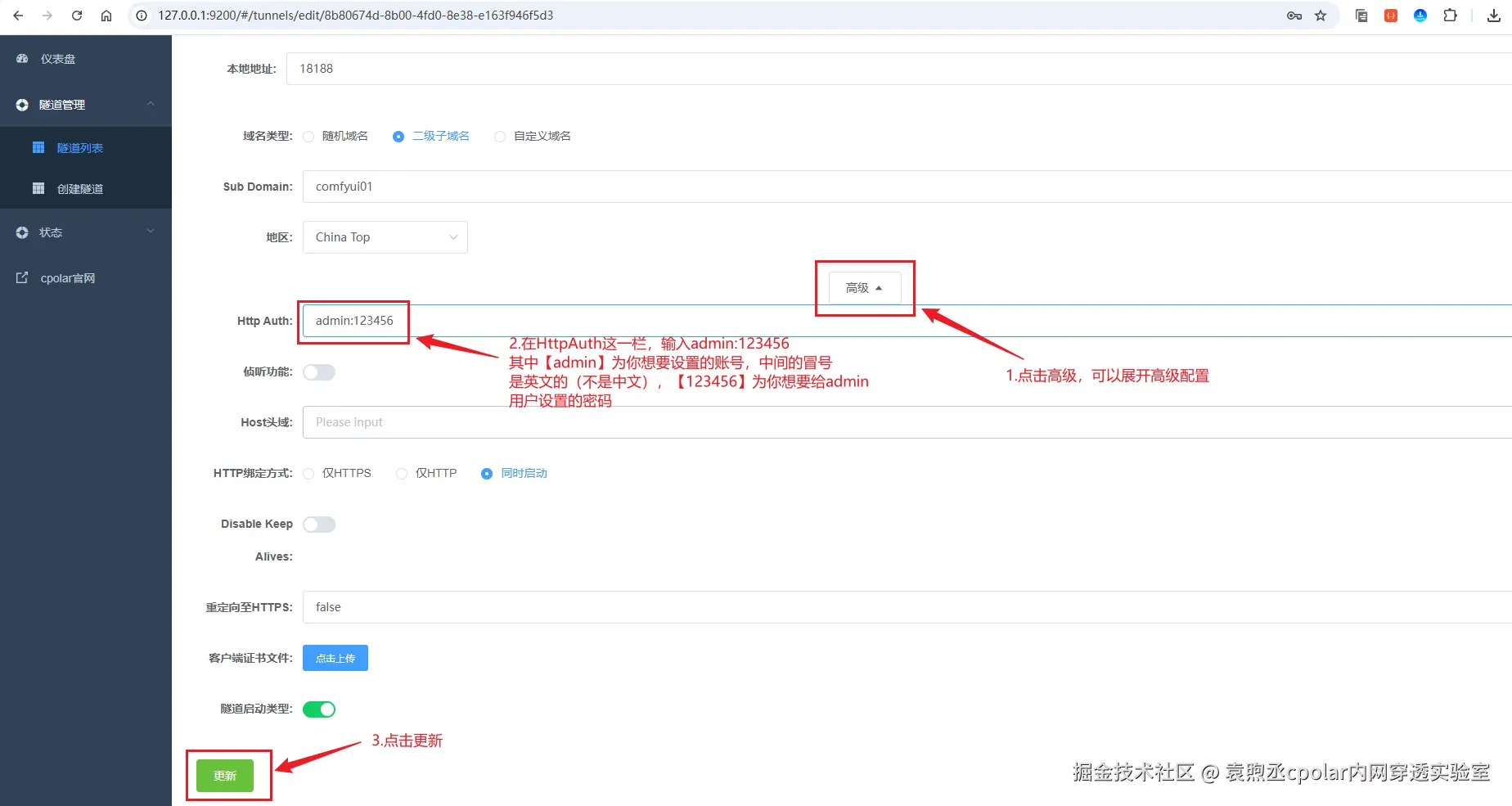Focus the 重定向至HTTPS input field
Screen dimensions: 1512x806
[907, 607]
